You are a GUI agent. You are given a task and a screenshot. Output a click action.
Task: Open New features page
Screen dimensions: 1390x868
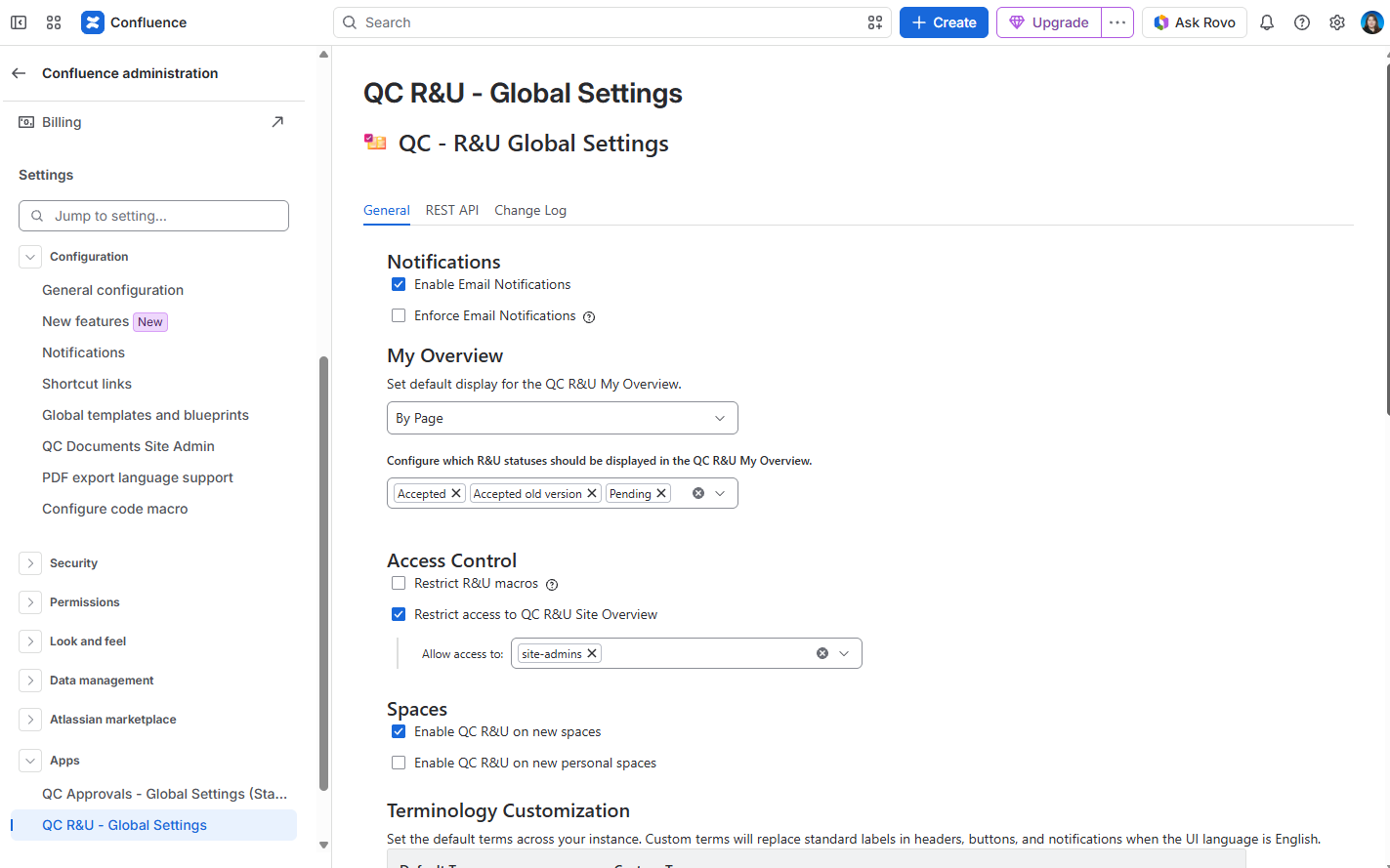[86, 321]
